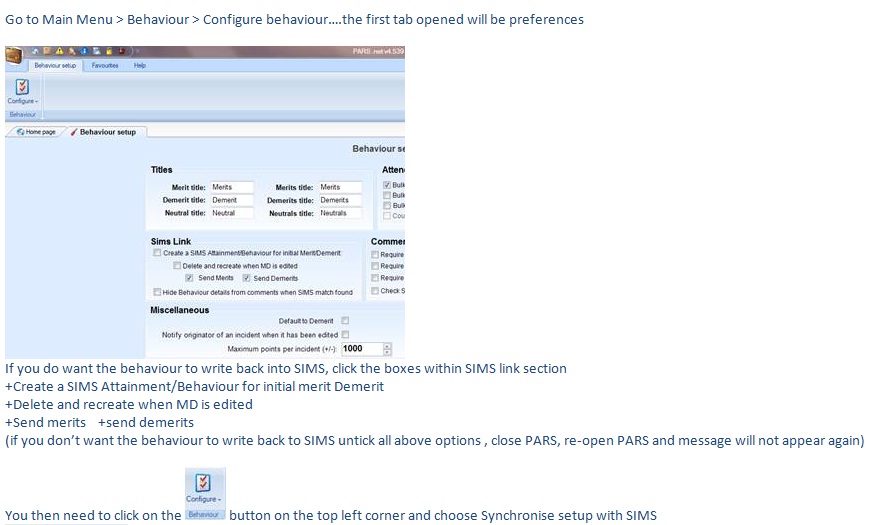This screenshot has width=870, height=525.
Task: Toggle the Send Merits checkbox
Action: 189,278
